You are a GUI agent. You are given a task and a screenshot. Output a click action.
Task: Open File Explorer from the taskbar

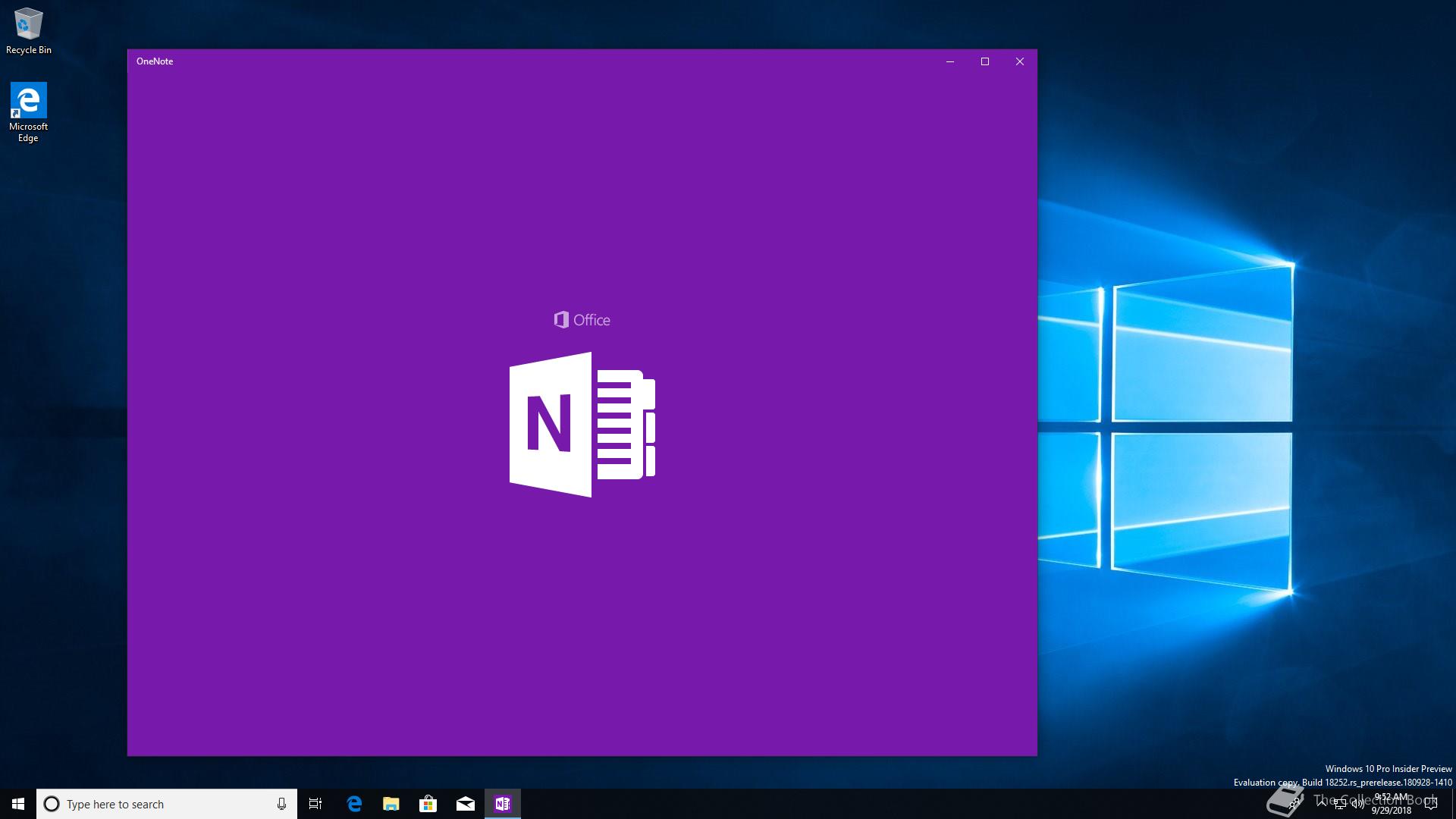pyautogui.click(x=391, y=804)
